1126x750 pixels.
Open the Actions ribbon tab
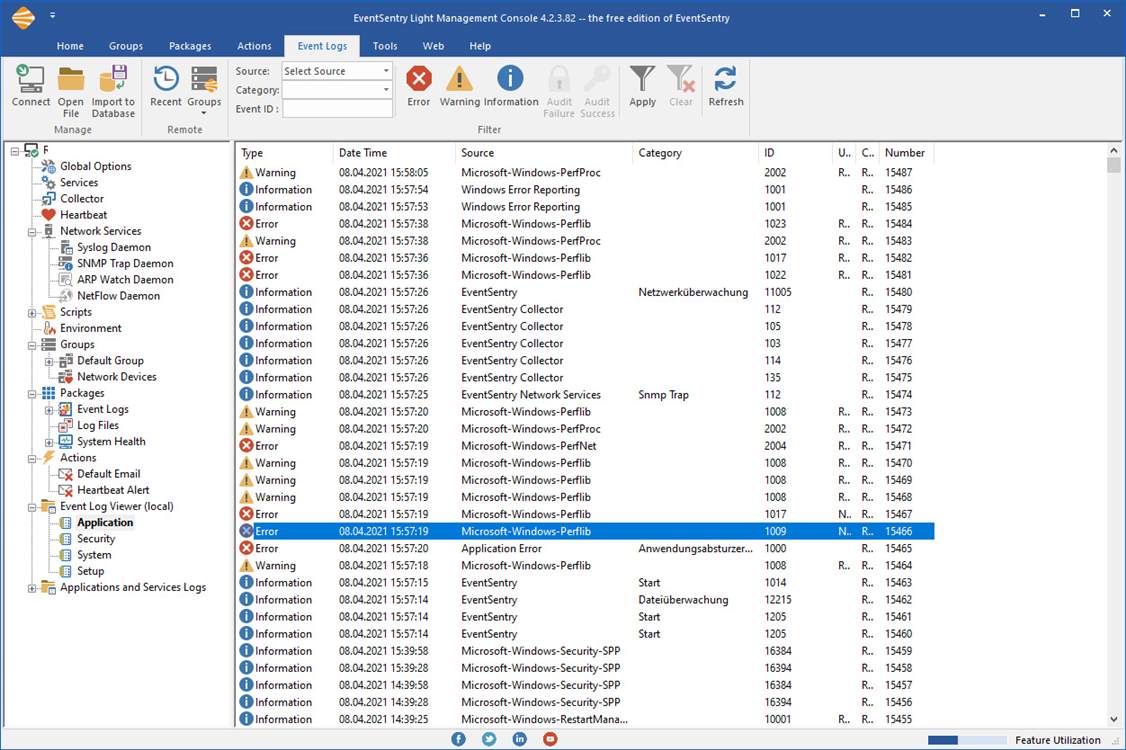pyautogui.click(x=254, y=46)
